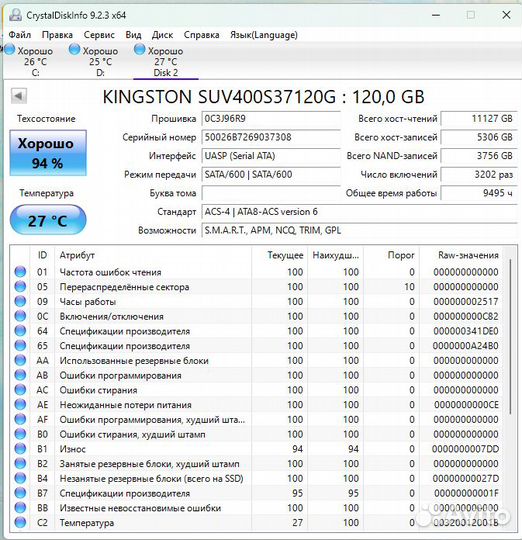The image size is (522, 540).
Task: Click the Режим передачи field SATA/600
Action: (x=271, y=175)
